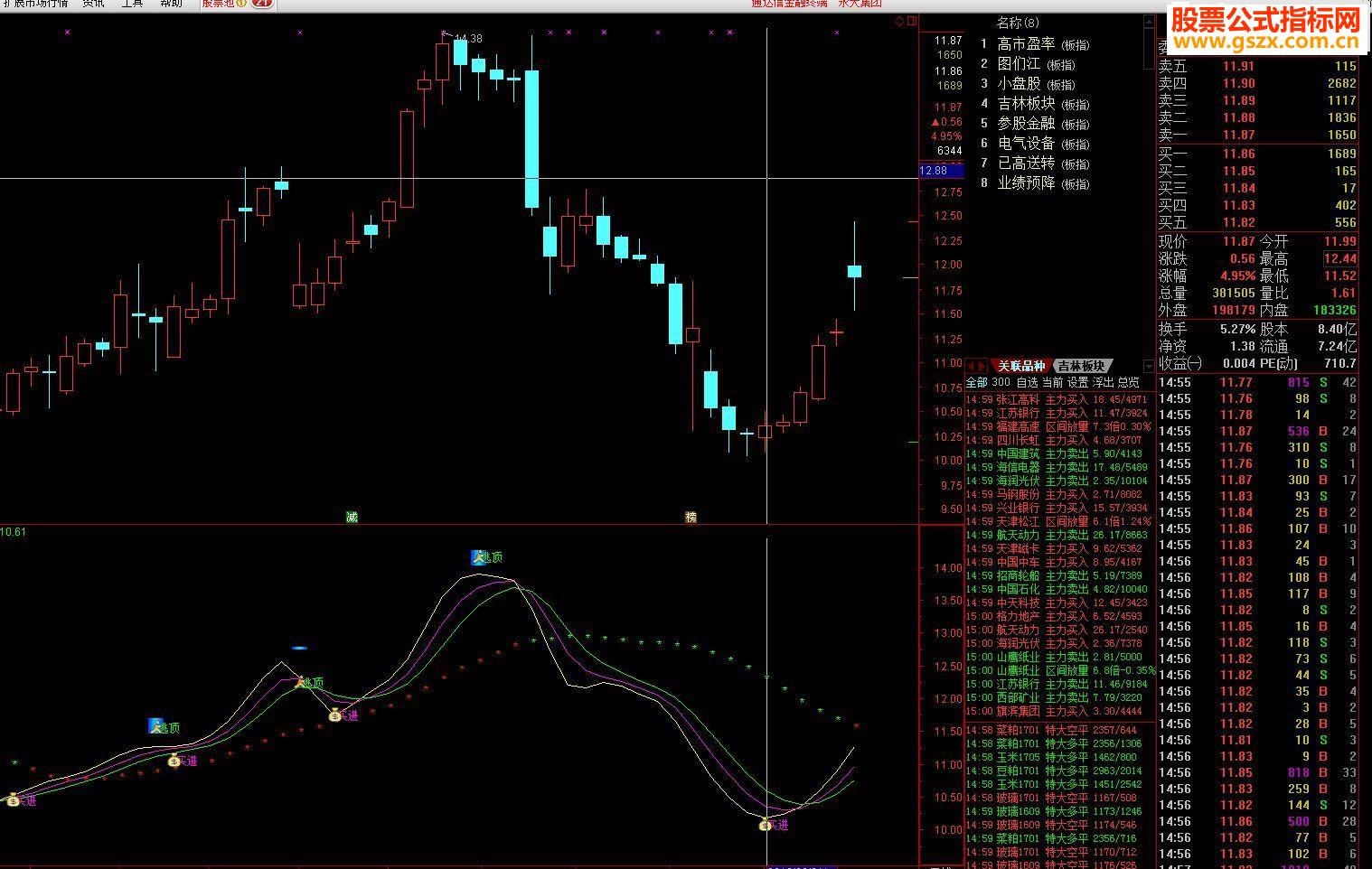Click the scroll-up arrow beside 名称(8) header

(x=1150, y=21)
